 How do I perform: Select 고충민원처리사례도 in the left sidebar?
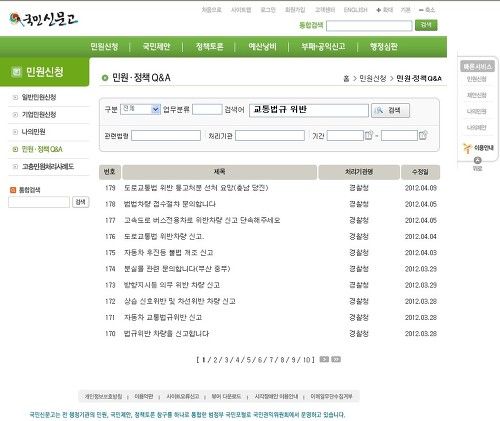(48, 167)
